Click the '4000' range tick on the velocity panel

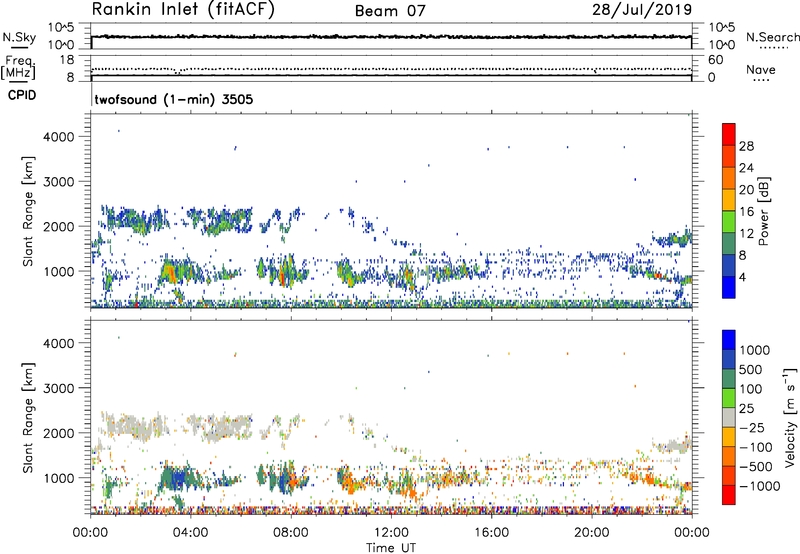(x=58, y=343)
